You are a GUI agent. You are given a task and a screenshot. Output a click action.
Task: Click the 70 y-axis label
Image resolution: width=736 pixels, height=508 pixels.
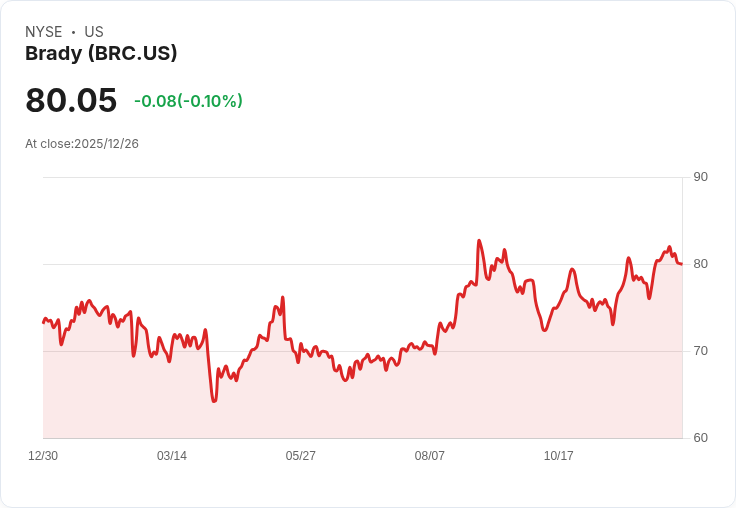click(700, 351)
